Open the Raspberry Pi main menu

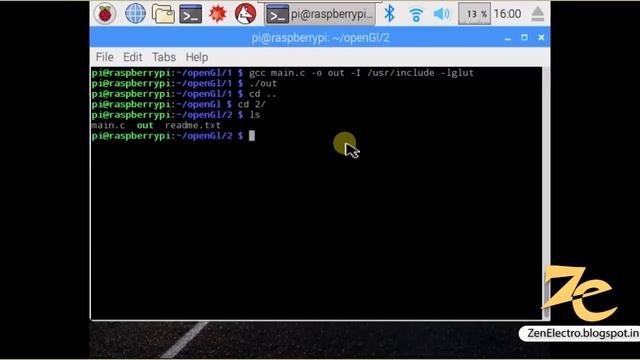pyautogui.click(x=105, y=14)
